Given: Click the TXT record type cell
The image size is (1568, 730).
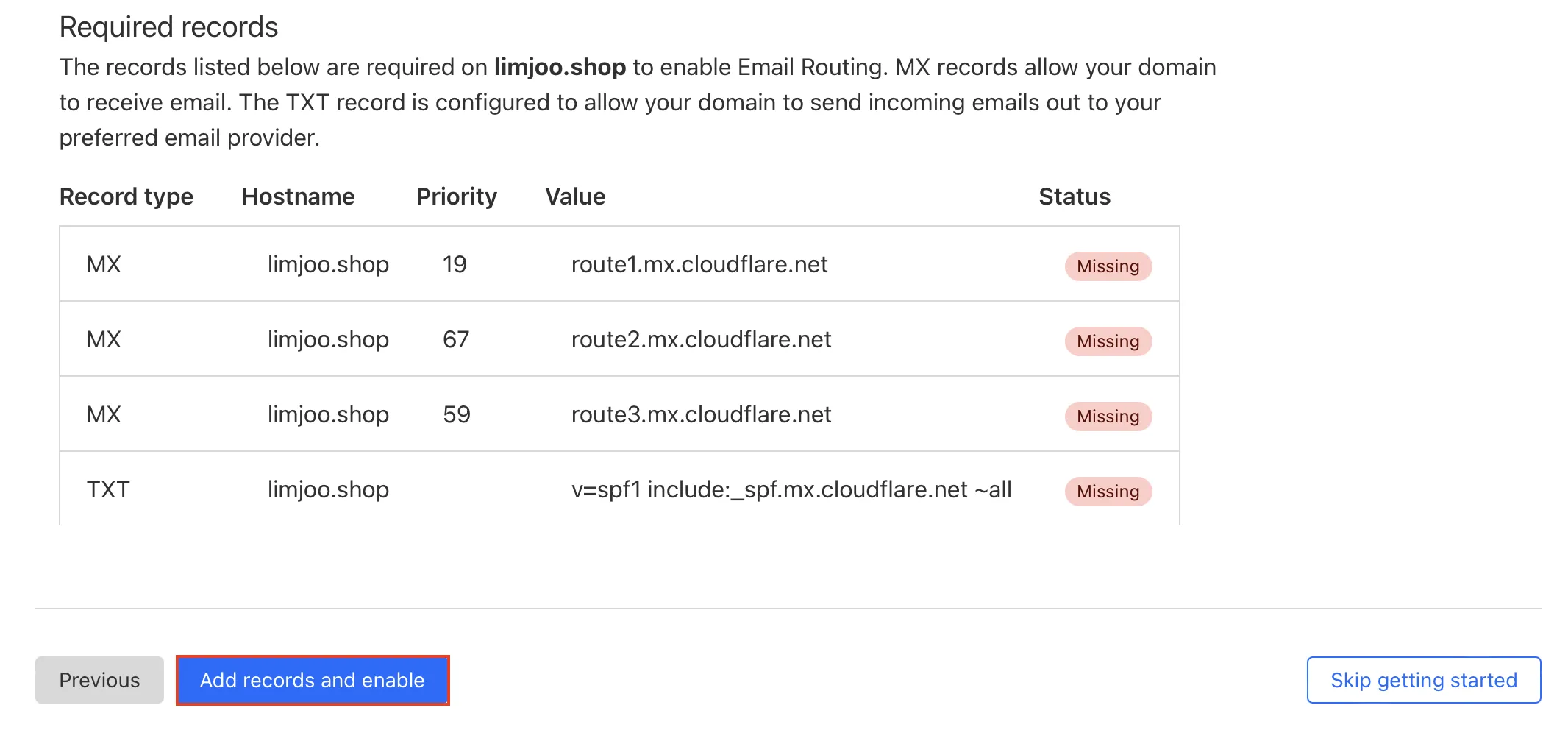Looking at the screenshot, I should 108,489.
